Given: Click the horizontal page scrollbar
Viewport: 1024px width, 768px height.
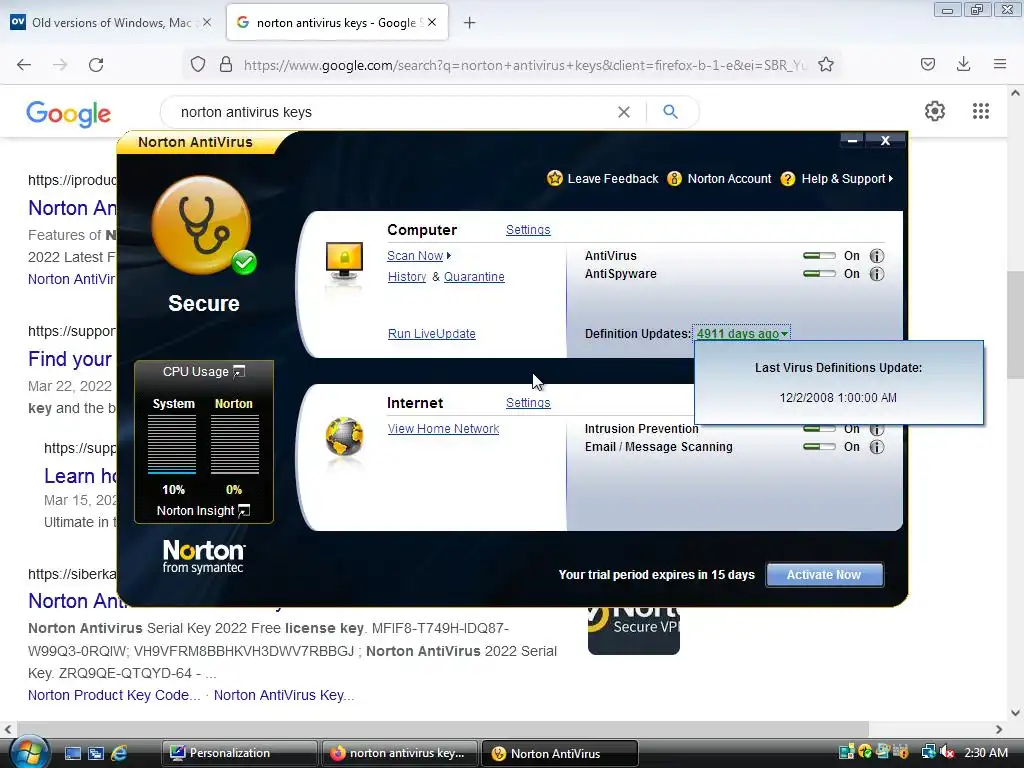Looking at the screenshot, I should pyautogui.click(x=443, y=729).
